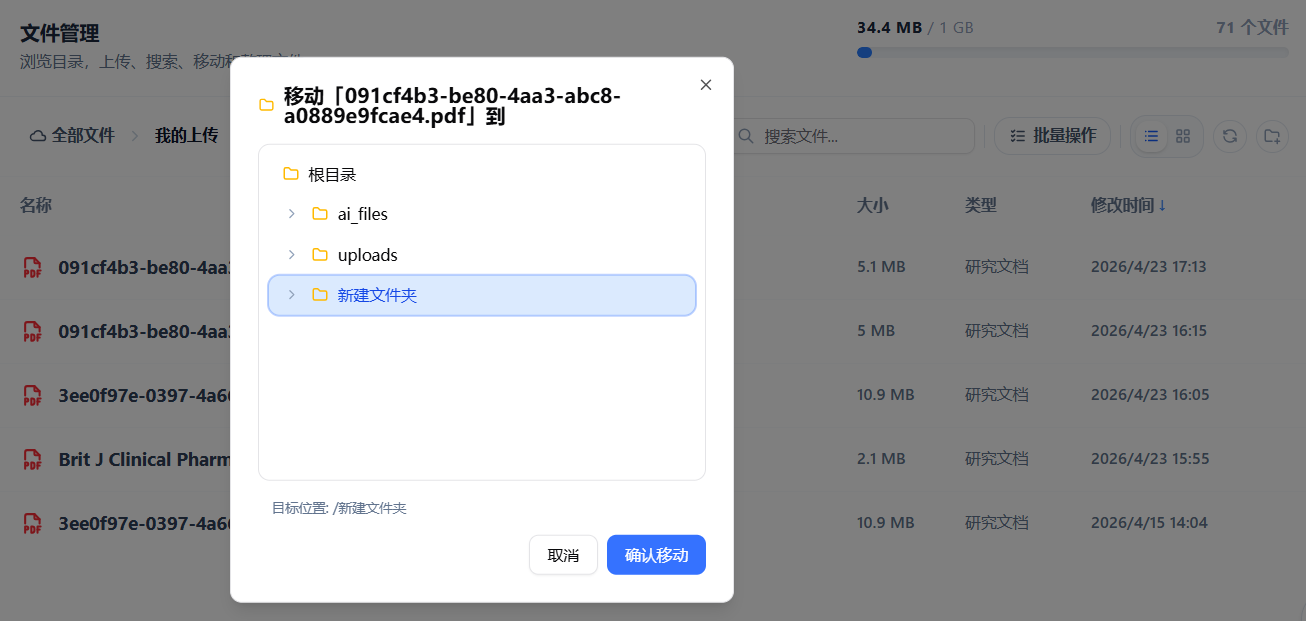
Task: Sort by 名称 column header
Action: point(36,205)
